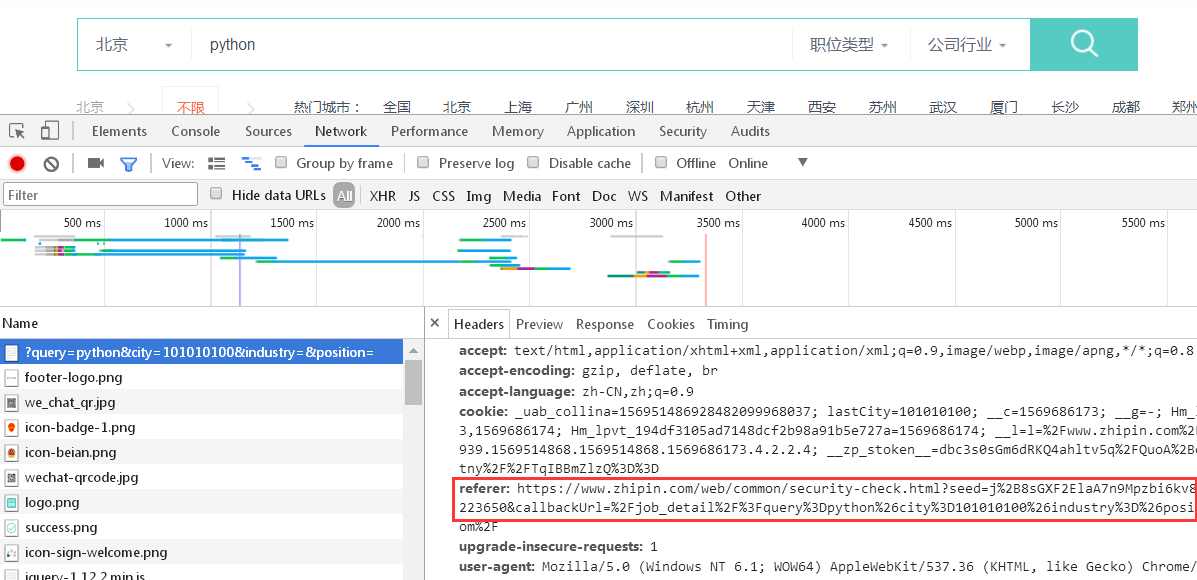Toggle the Offline checkbox
The width and height of the screenshot is (1197, 580).
pos(661,163)
